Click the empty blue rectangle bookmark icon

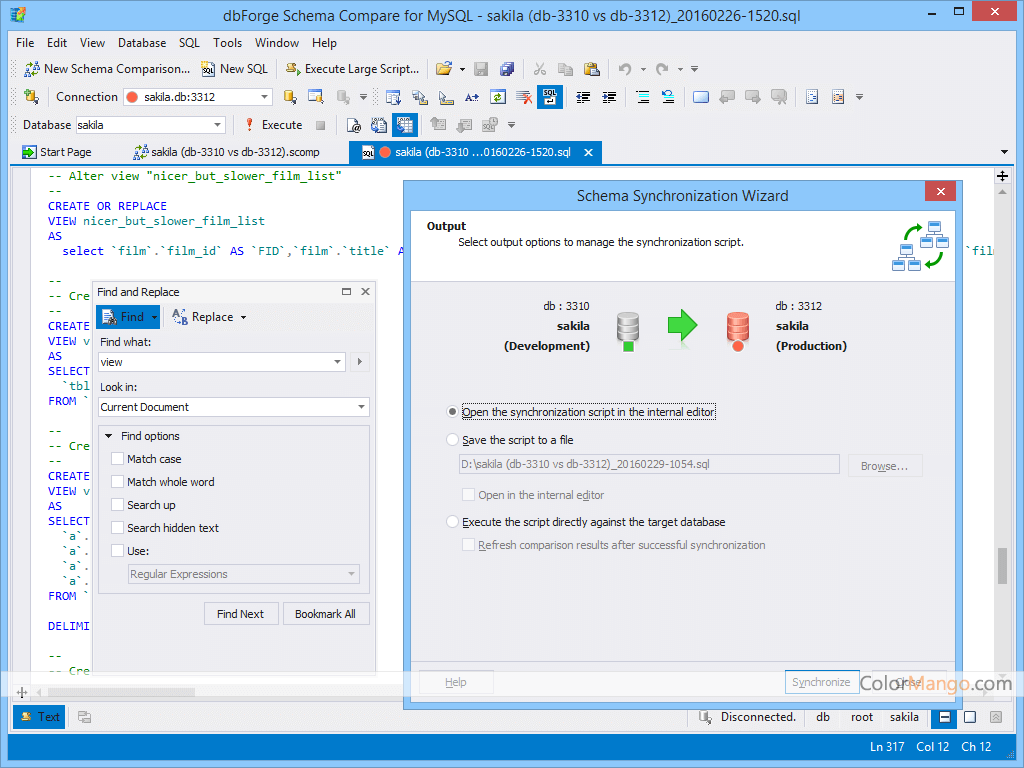(701, 97)
